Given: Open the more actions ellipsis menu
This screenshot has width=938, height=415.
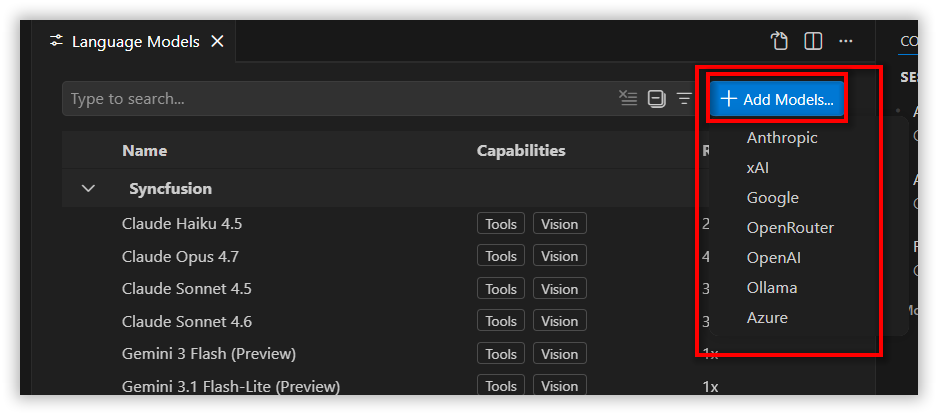Looking at the screenshot, I should tap(845, 41).
